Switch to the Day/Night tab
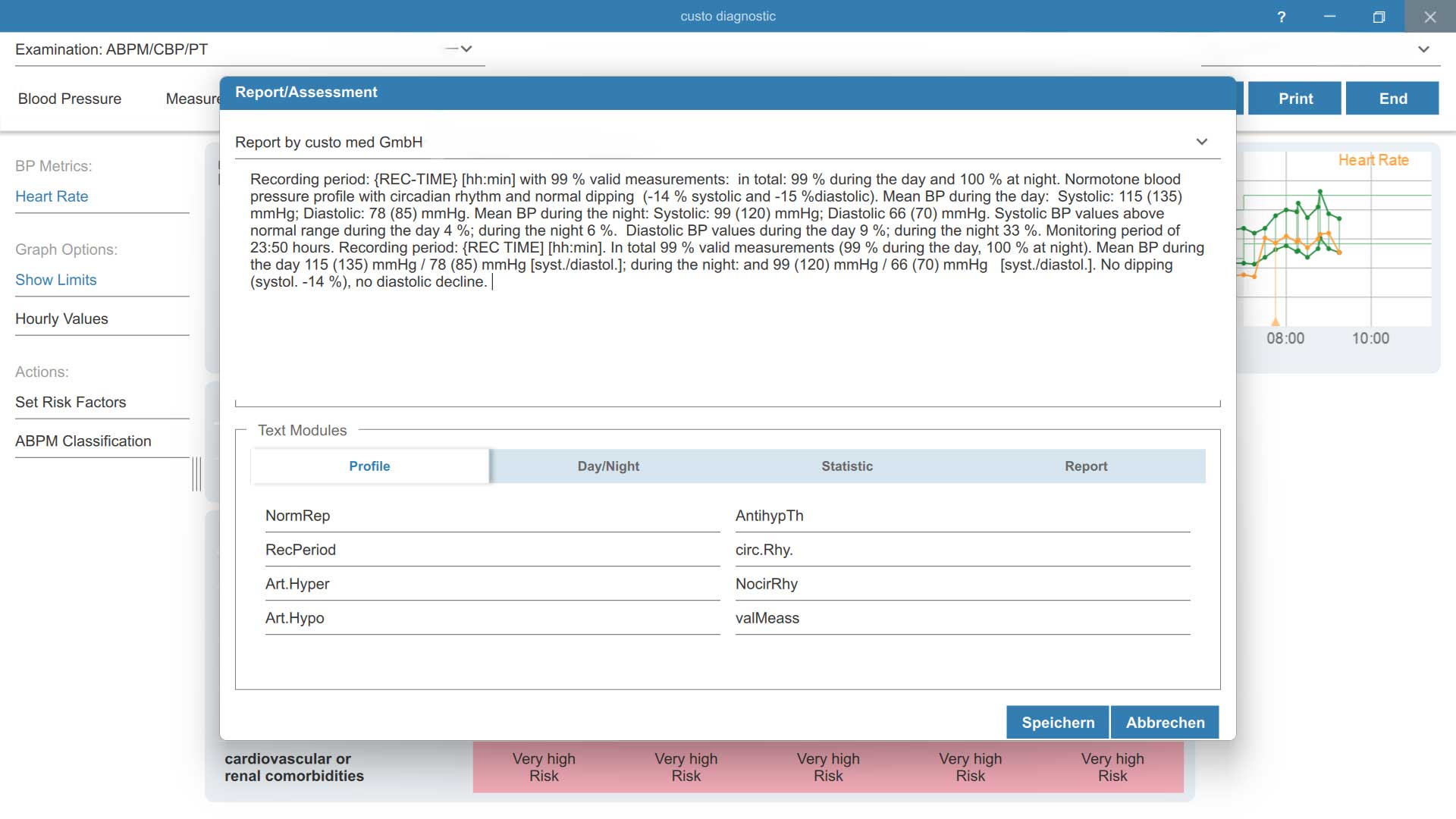 (x=608, y=466)
